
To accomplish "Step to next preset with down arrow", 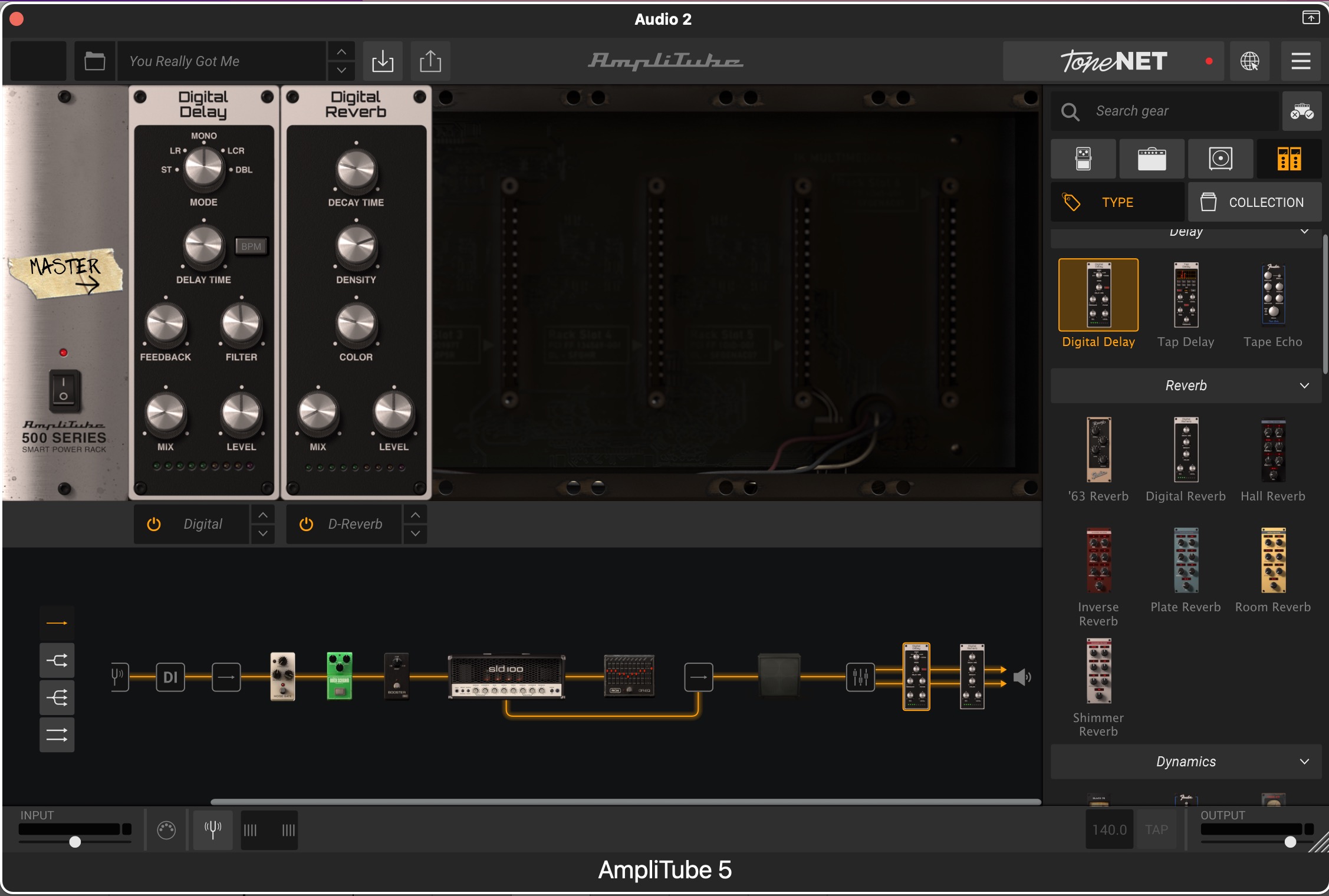I will coord(341,70).
